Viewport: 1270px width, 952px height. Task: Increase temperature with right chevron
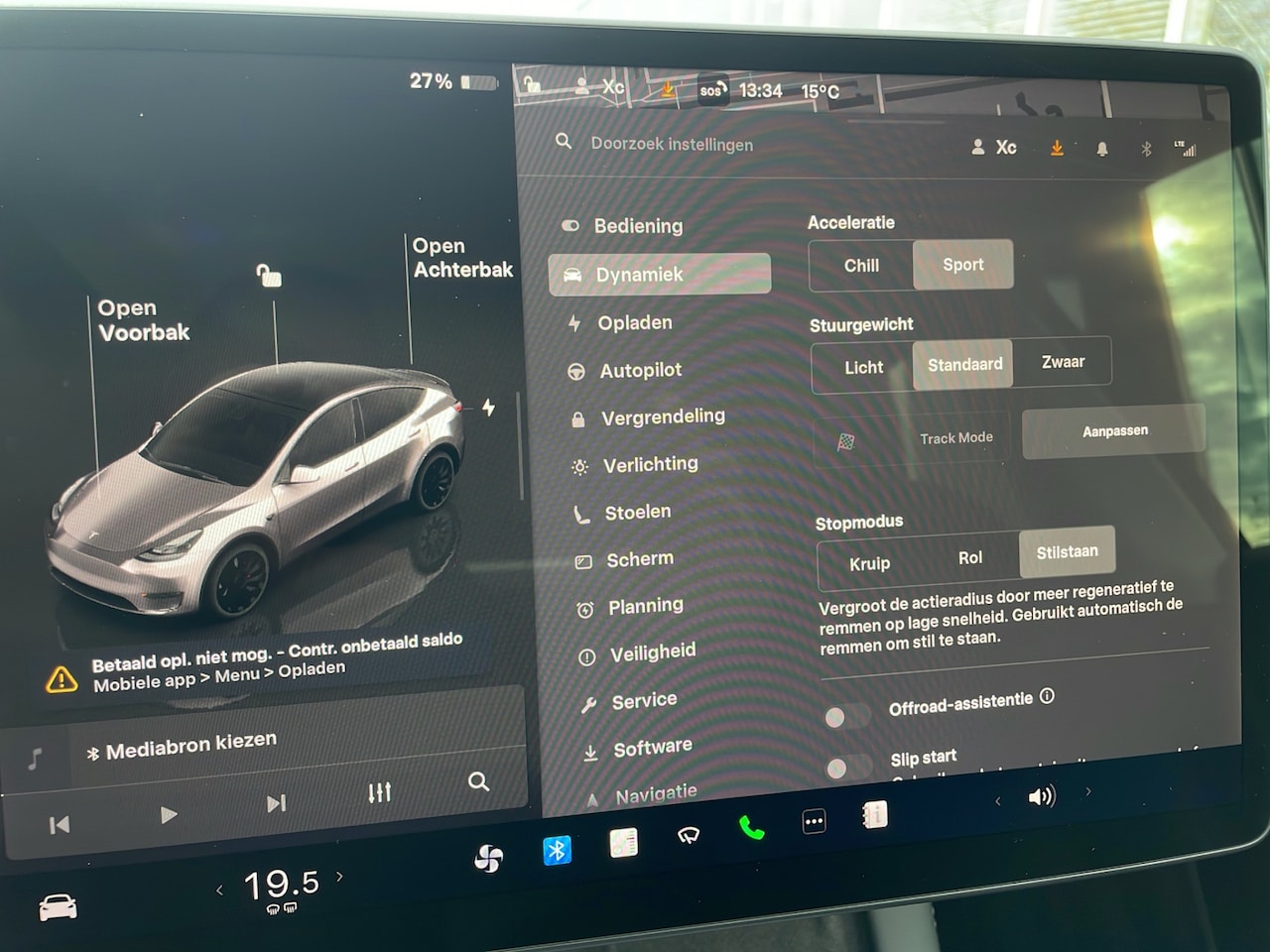point(340,876)
